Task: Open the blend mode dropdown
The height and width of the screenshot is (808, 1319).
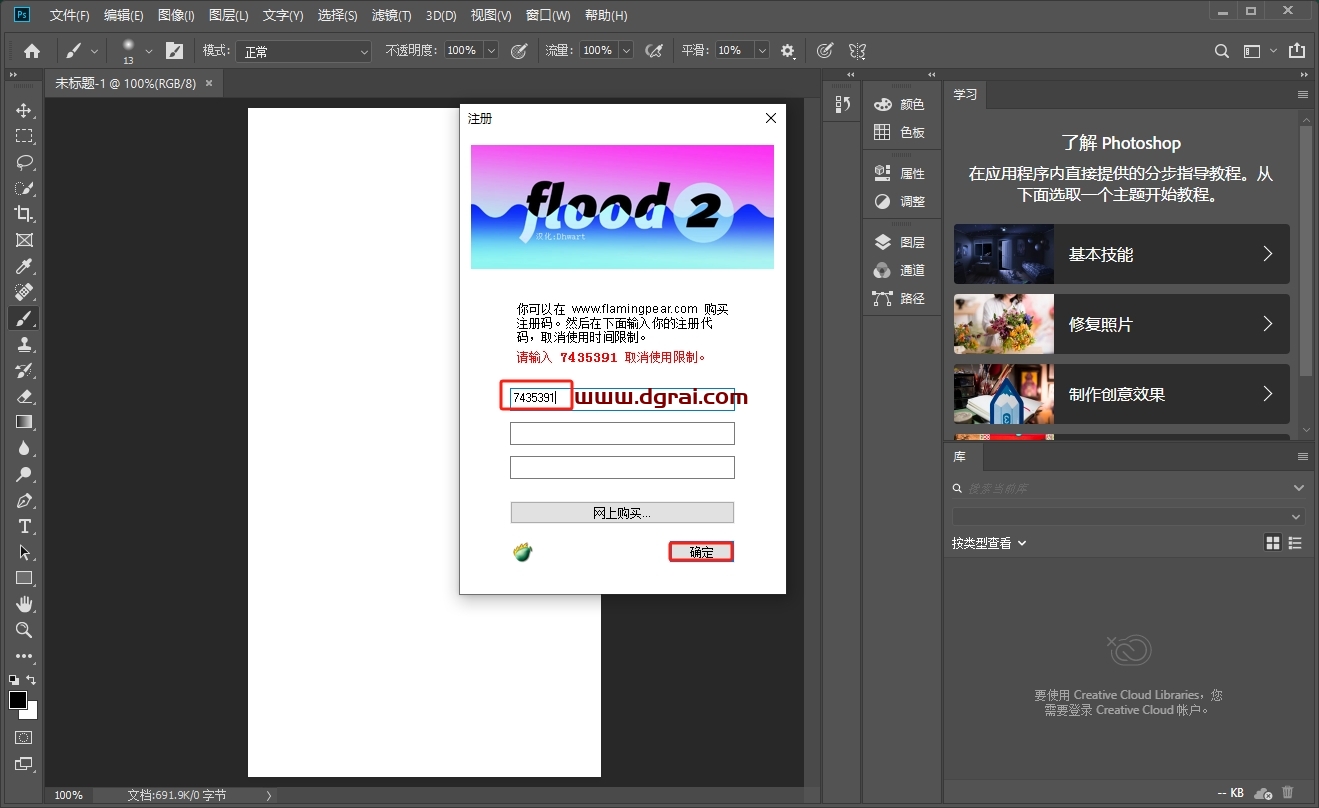Action: 303,51
